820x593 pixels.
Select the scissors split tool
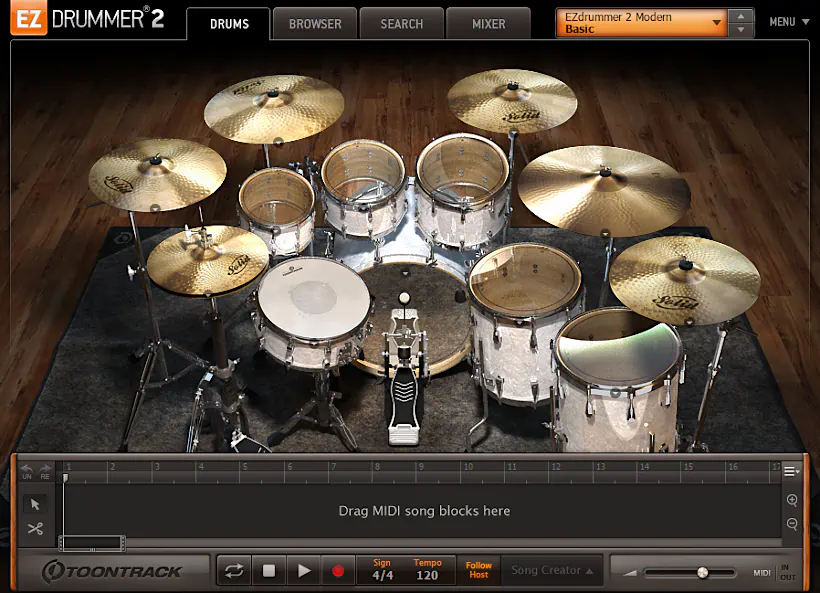pyautogui.click(x=35, y=529)
